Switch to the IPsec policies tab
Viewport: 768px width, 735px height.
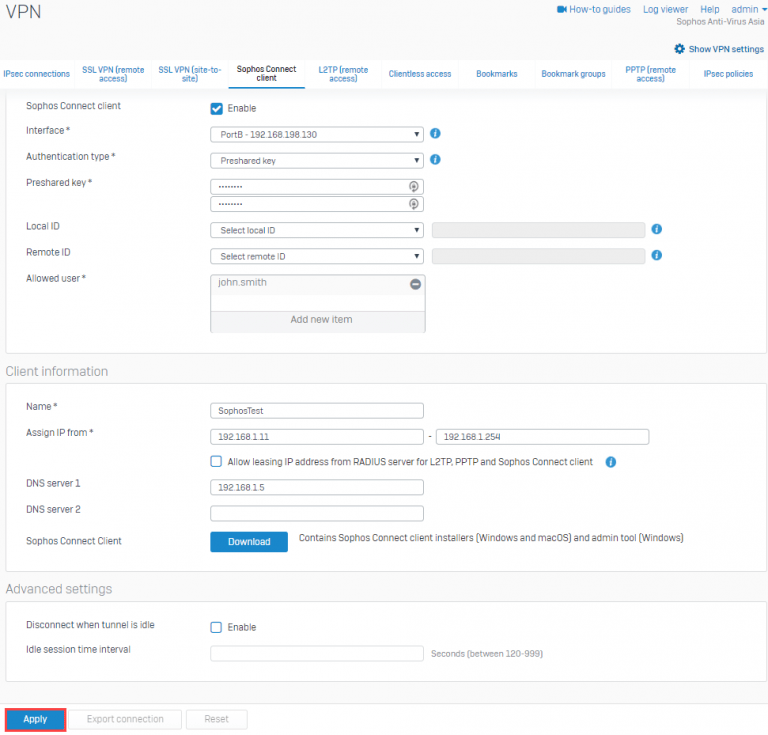pyautogui.click(x=728, y=74)
